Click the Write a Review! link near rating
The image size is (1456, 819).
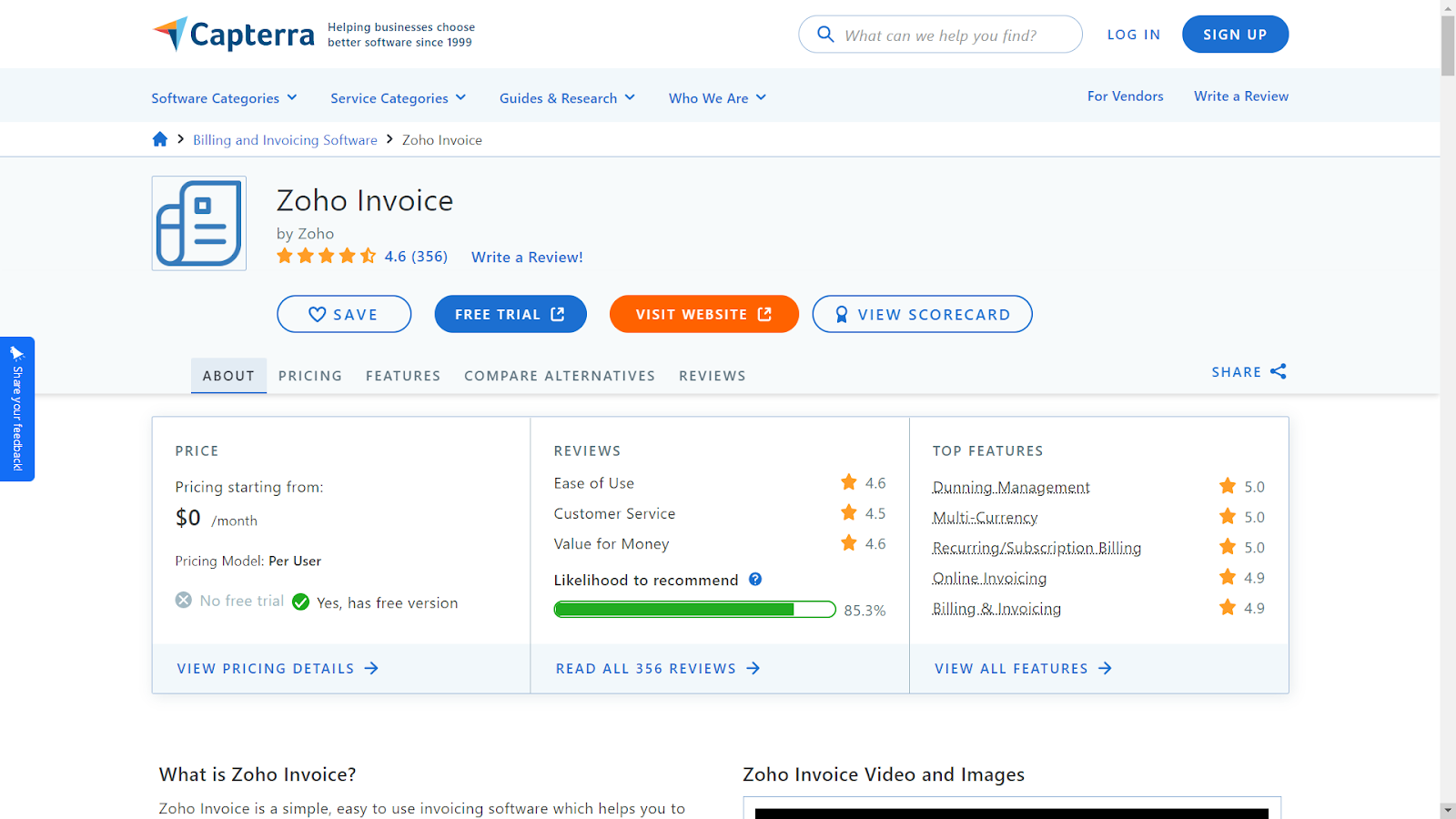tap(527, 258)
